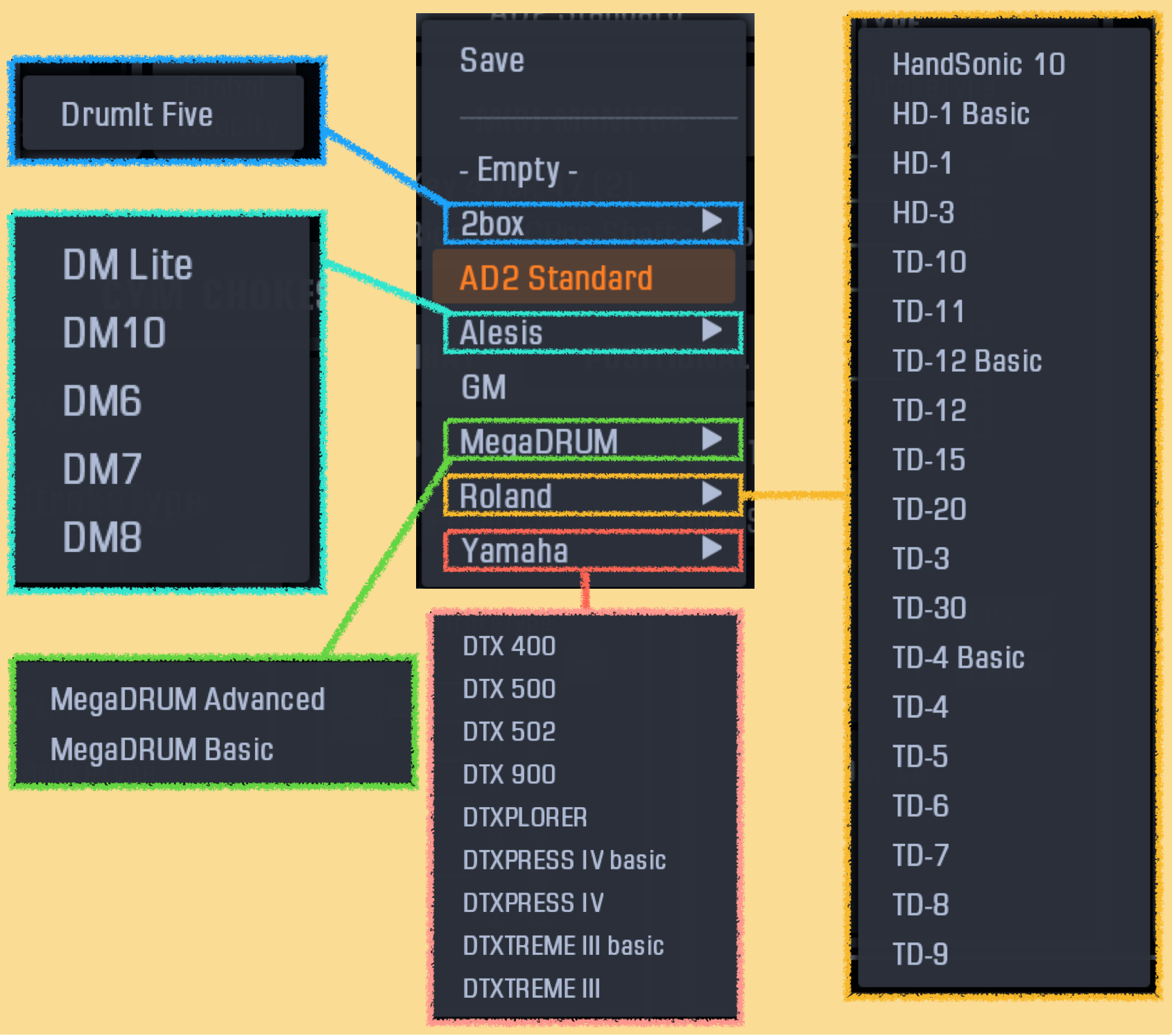The width and height of the screenshot is (1172, 1036).
Task: Select the plain TD-4 preset
Action: coord(920,707)
